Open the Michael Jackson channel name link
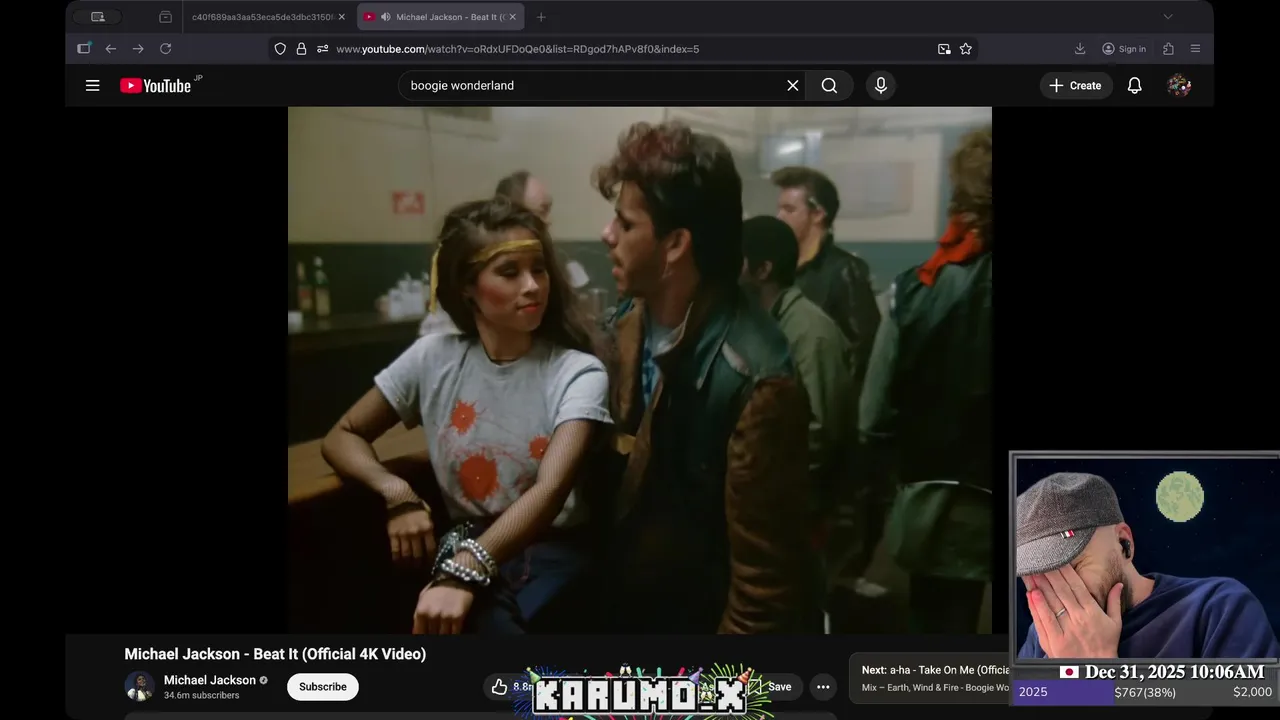1280x720 pixels. [x=210, y=680]
